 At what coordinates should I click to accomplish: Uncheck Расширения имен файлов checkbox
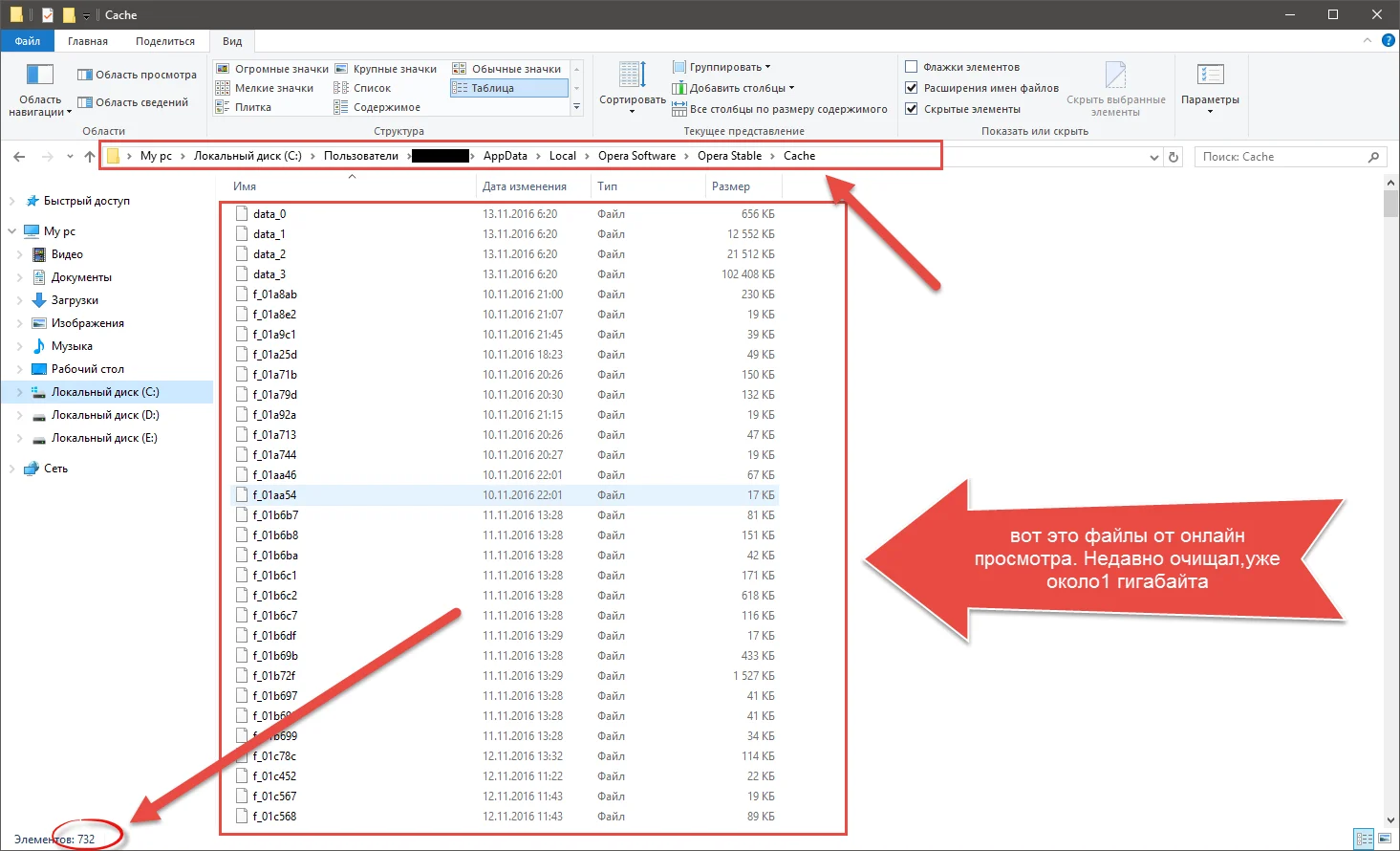(x=912, y=88)
